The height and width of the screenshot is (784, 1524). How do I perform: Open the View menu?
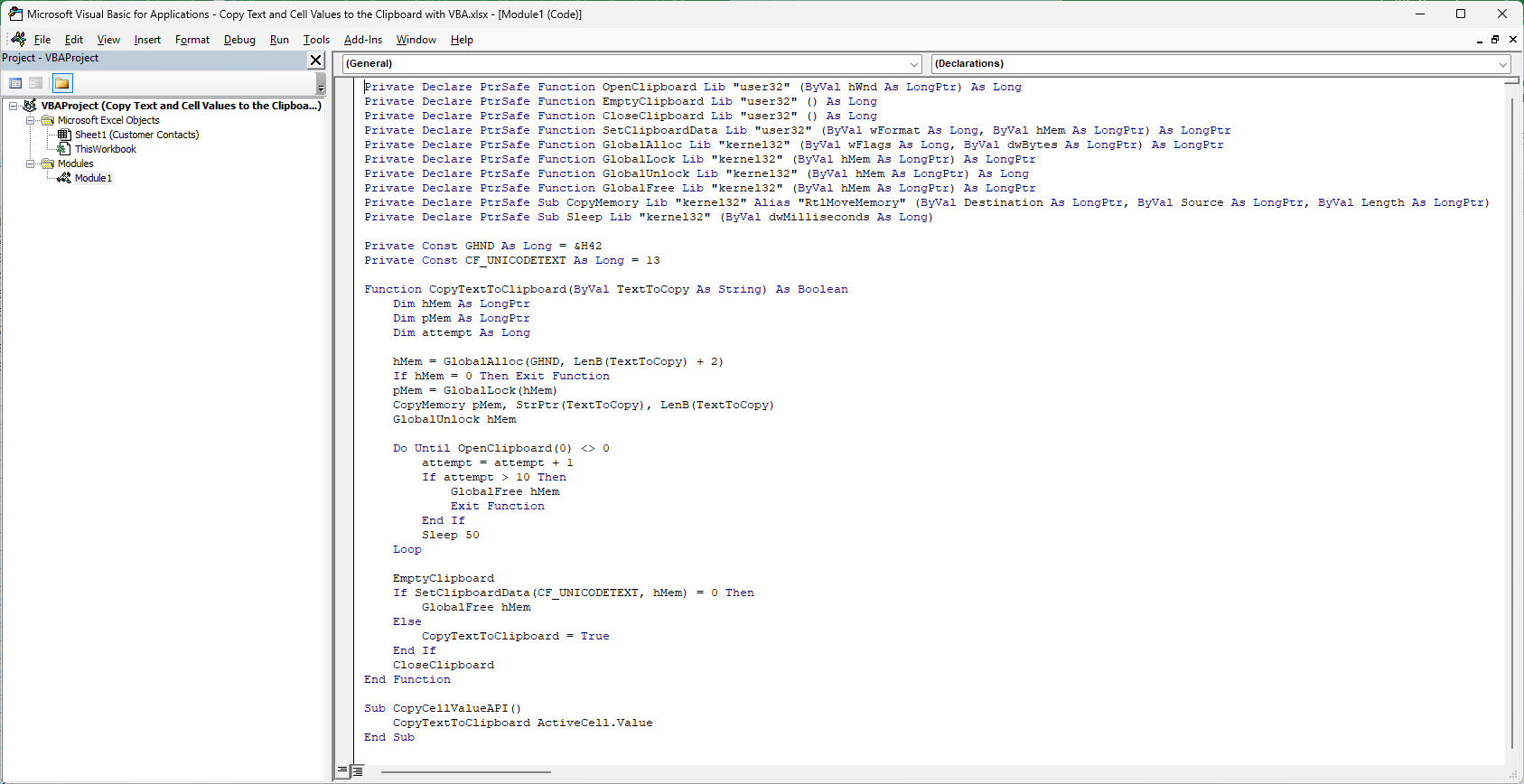[x=108, y=40]
